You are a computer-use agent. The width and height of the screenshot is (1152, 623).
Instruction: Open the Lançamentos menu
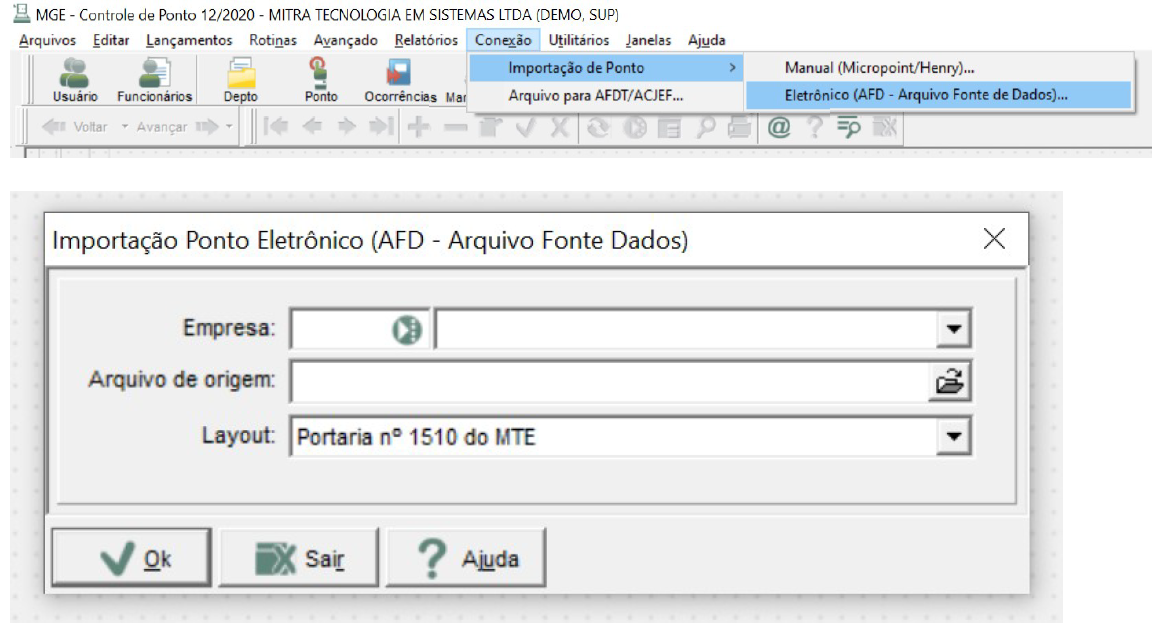189,40
